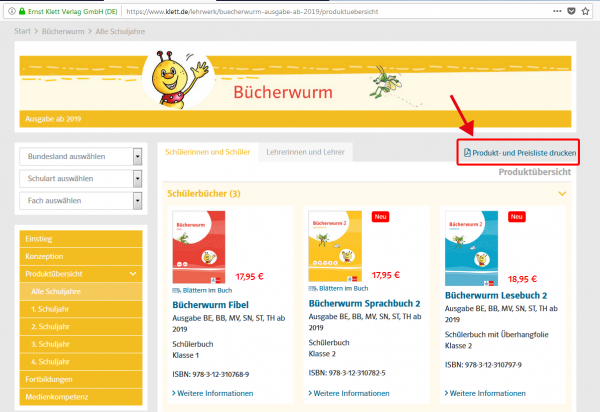Collapse the Produktübersicht sidebar chevron

(133, 274)
